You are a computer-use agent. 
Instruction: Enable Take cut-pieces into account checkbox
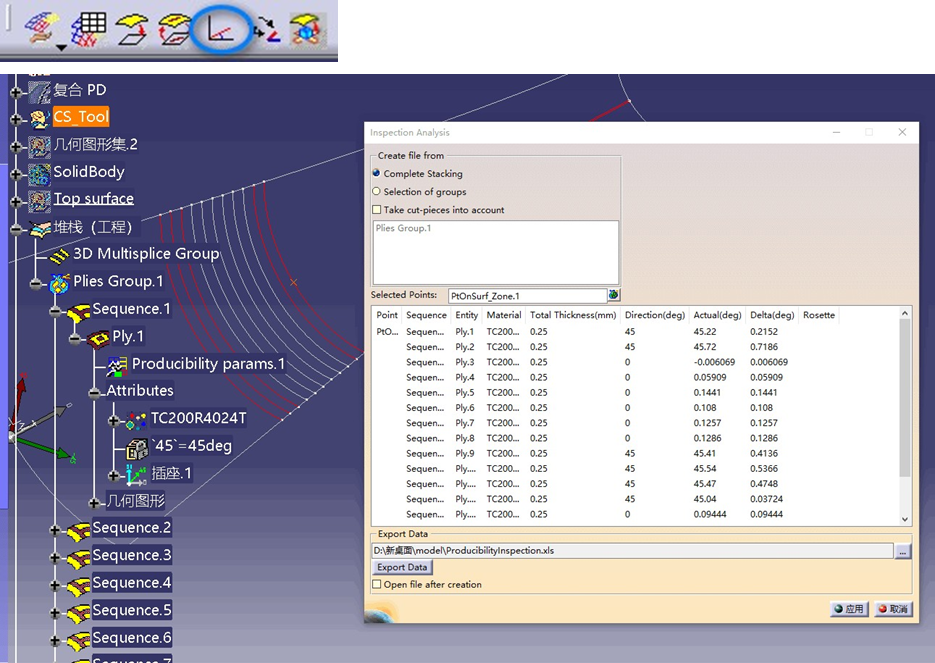[376, 209]
